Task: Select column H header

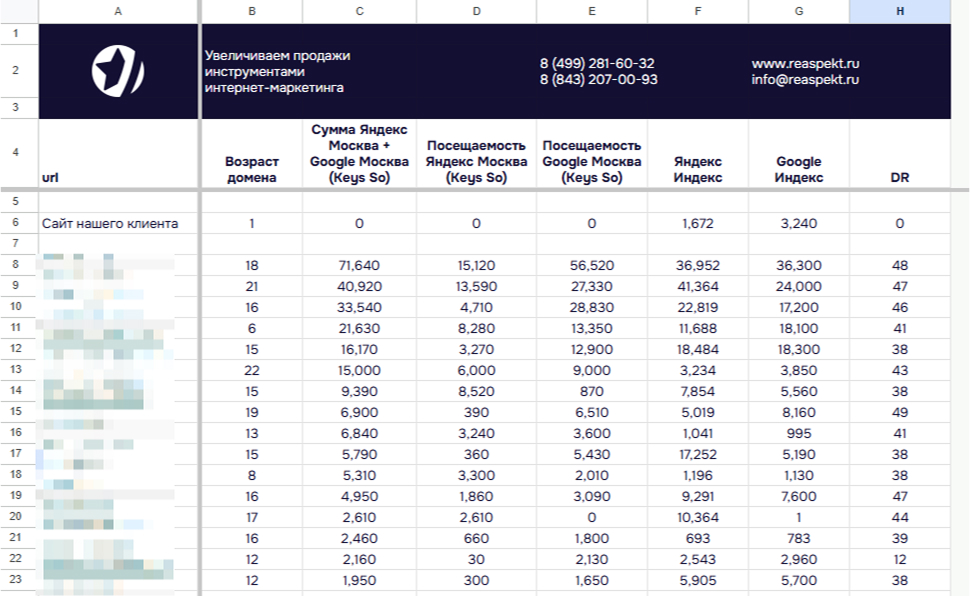Action: (899, 11)
